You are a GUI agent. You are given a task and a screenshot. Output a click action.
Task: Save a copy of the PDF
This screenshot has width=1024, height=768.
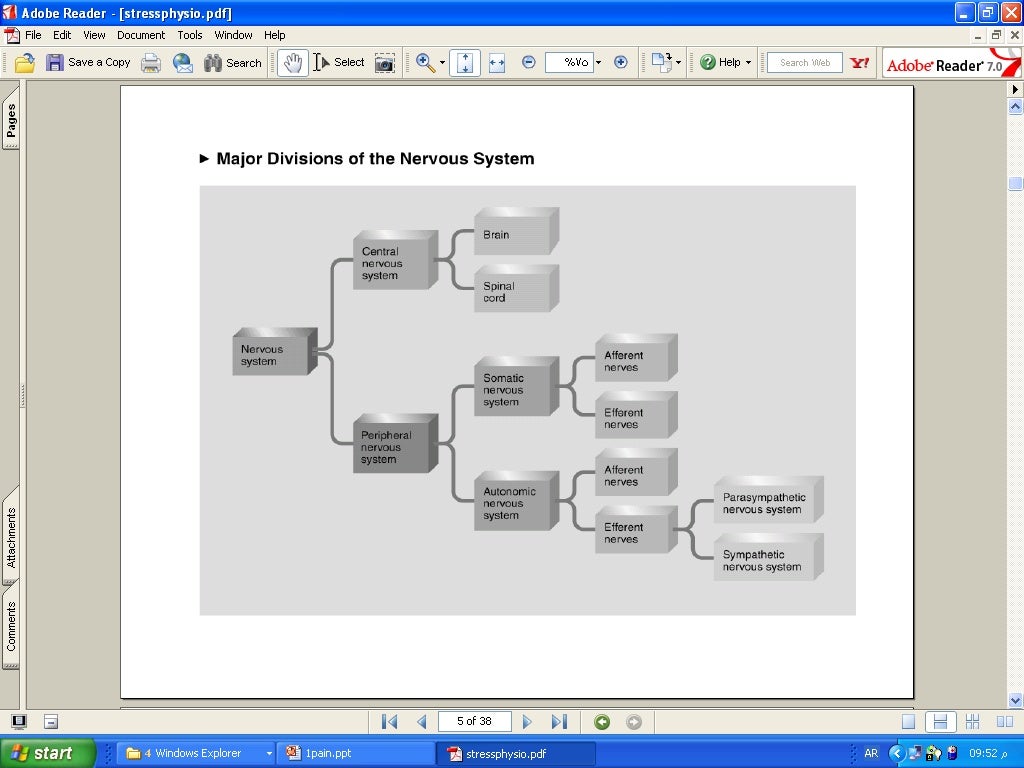pyautogui.click(x=88, y=63)
